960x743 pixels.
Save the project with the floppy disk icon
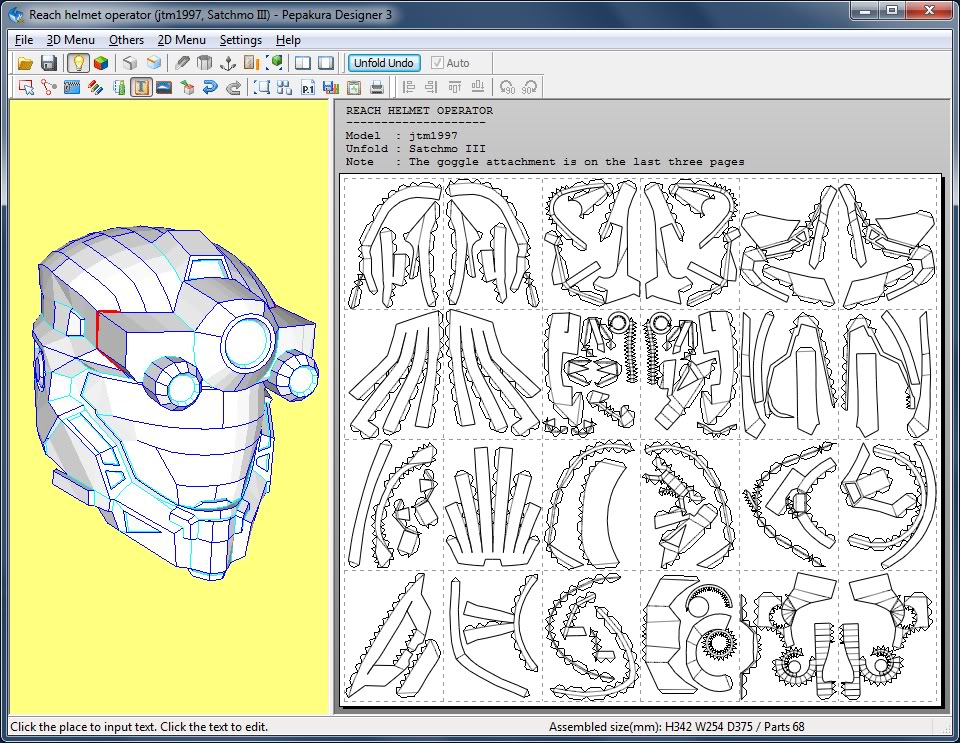coord(48,63)
